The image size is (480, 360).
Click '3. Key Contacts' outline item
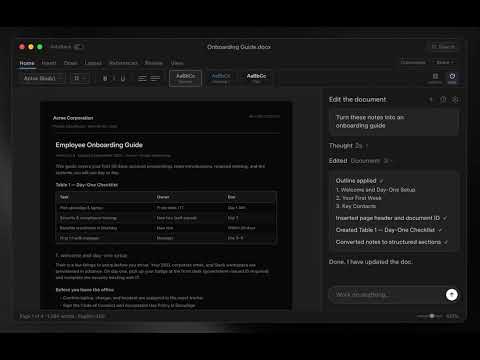[x=356, y=206]
